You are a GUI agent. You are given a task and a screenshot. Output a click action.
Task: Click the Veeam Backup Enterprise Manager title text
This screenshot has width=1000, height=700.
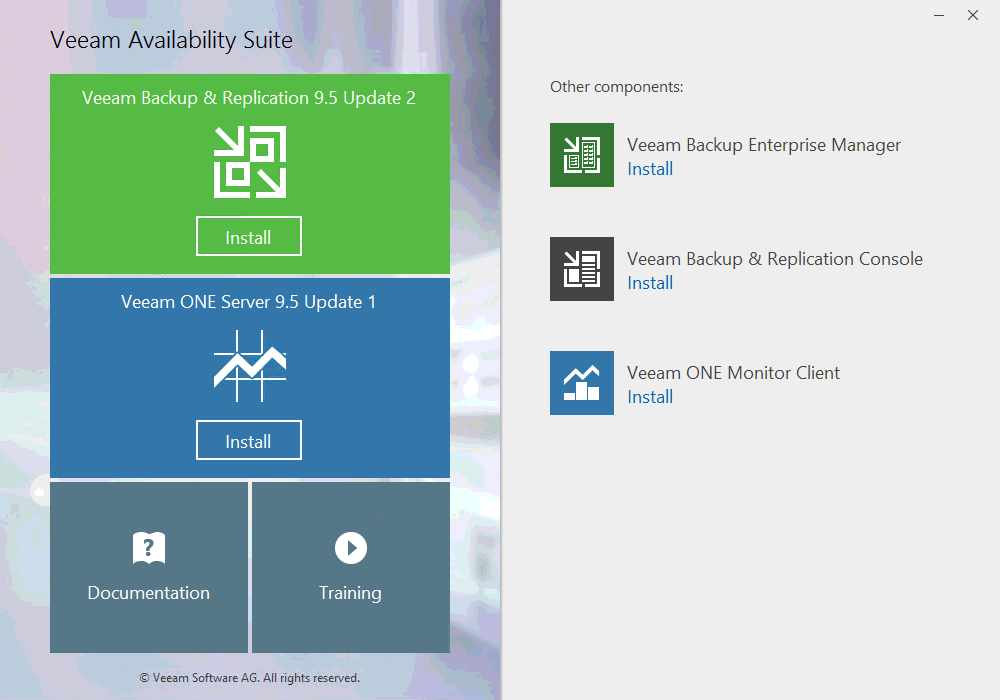pyautogui.click(x=764, y=145)
